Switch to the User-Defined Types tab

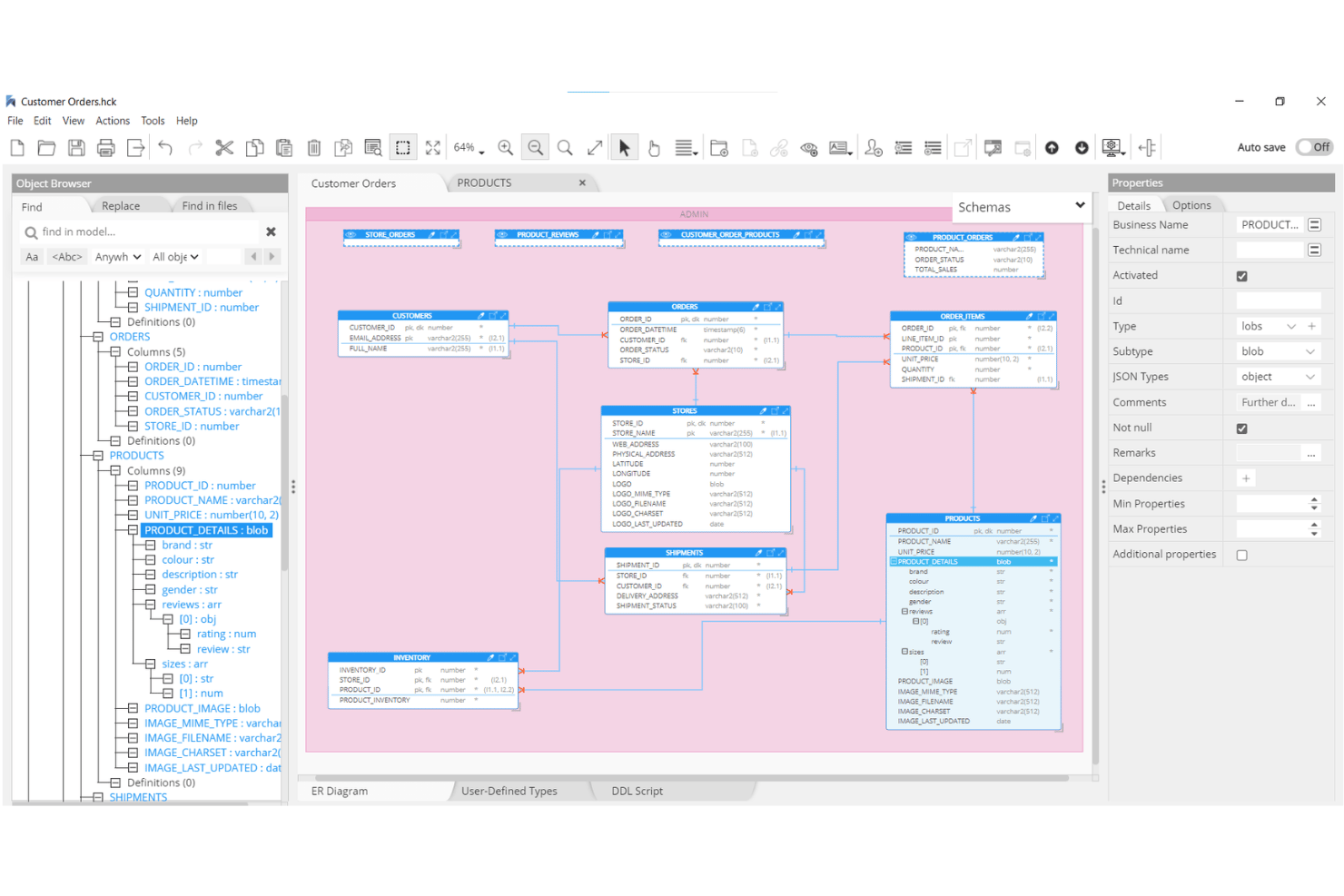[x=509, y=792]
